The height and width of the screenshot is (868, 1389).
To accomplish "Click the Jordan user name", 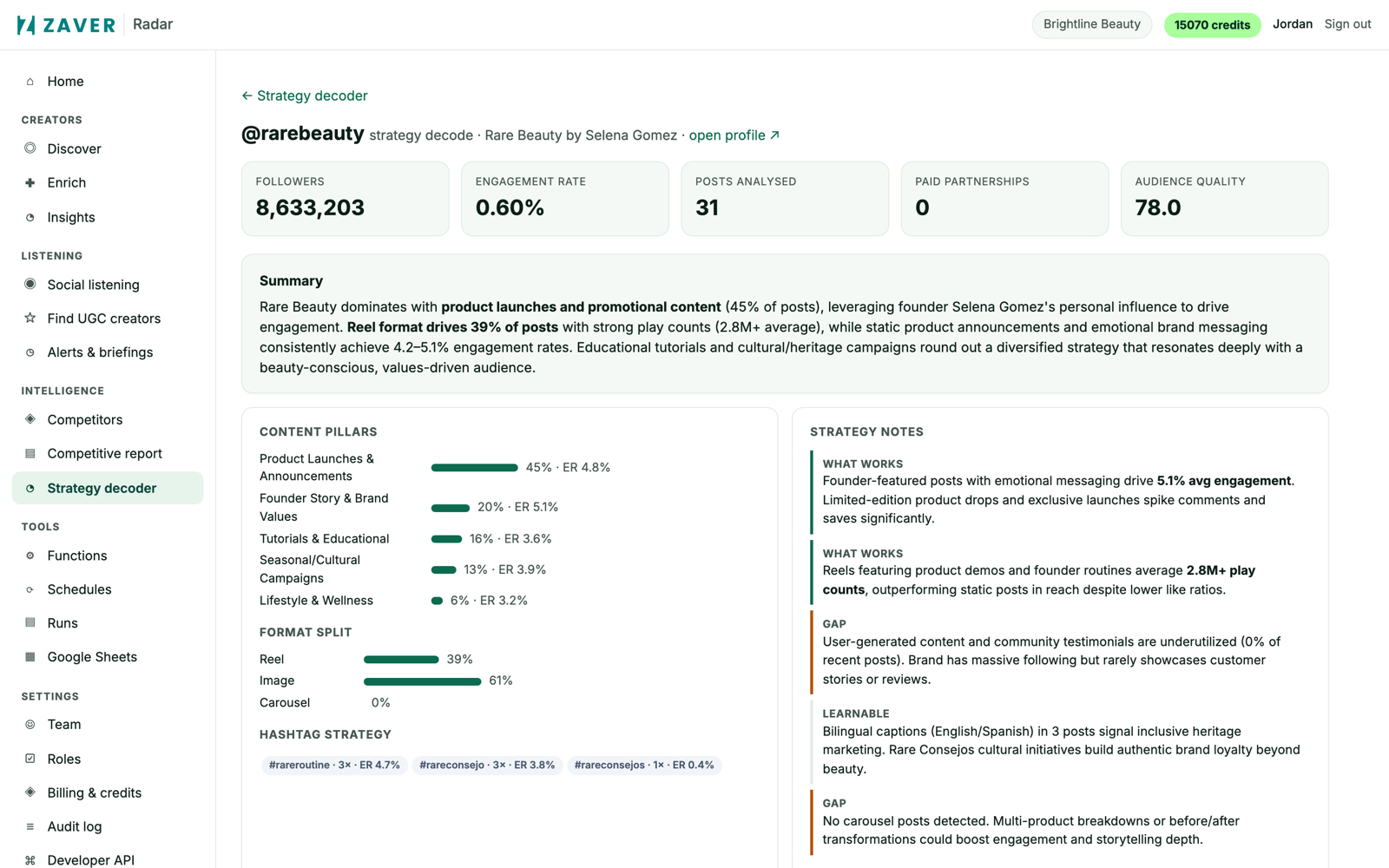I will tap(1292, 24).
